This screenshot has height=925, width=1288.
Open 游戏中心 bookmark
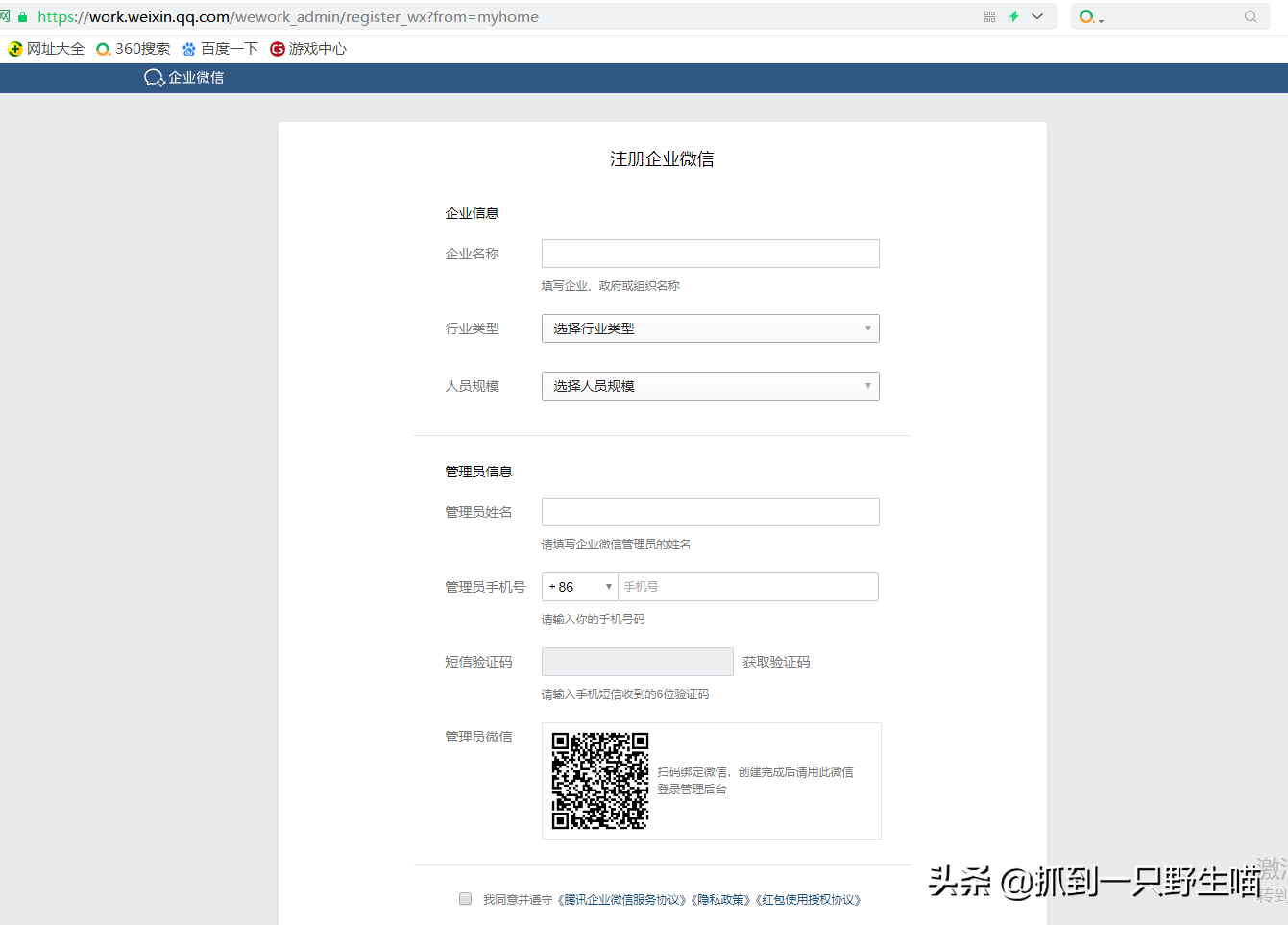(308, 49)
